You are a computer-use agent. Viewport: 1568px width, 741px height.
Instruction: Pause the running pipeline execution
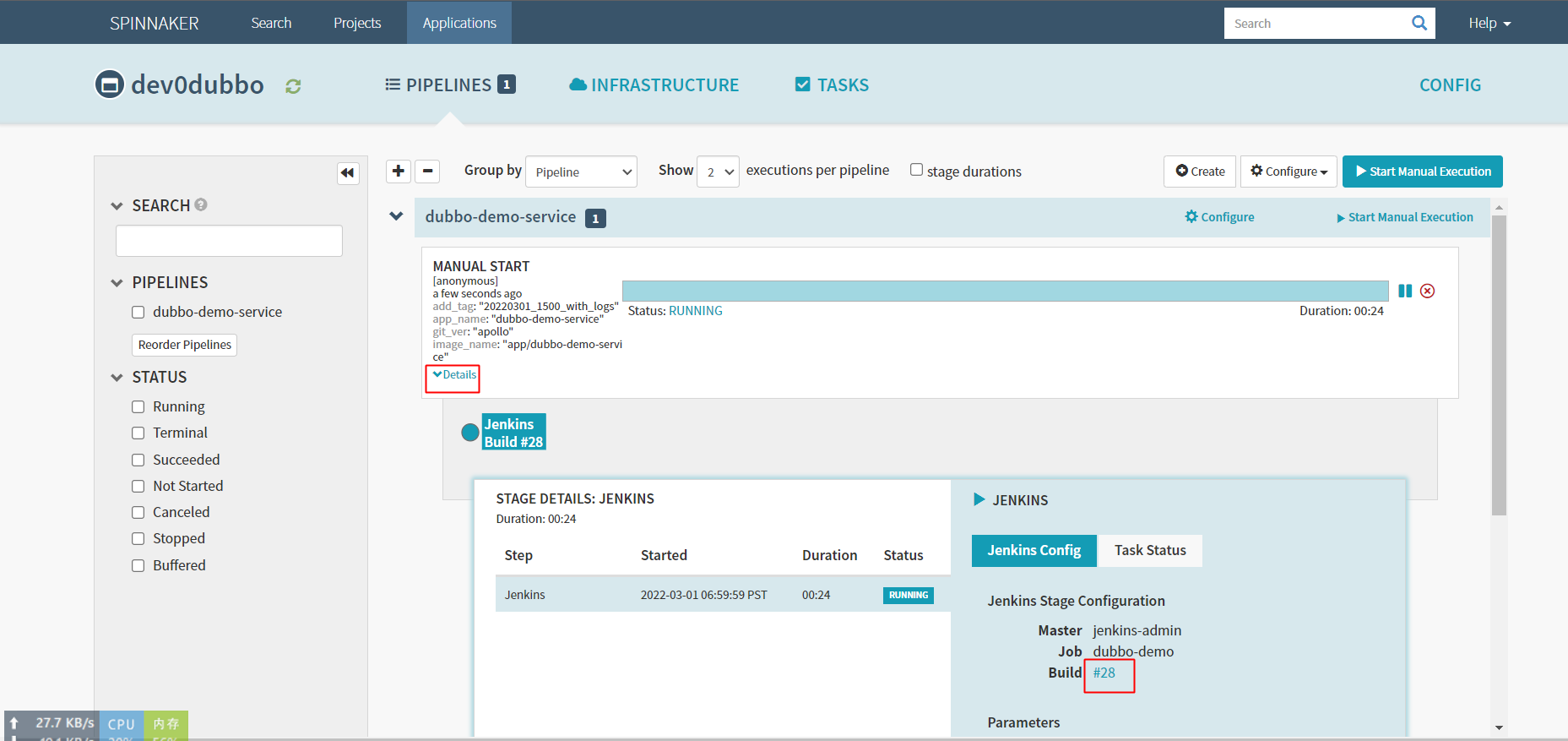(1405, 291)
